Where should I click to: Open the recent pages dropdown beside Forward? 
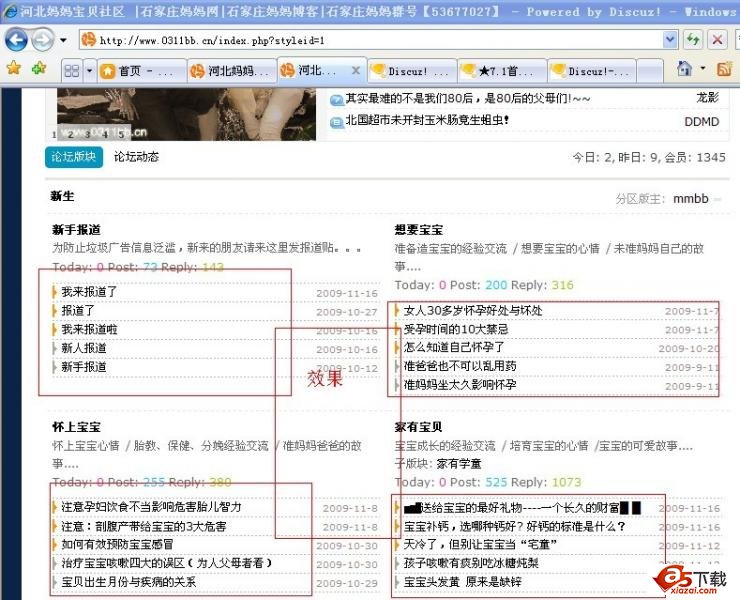(62, 41)
